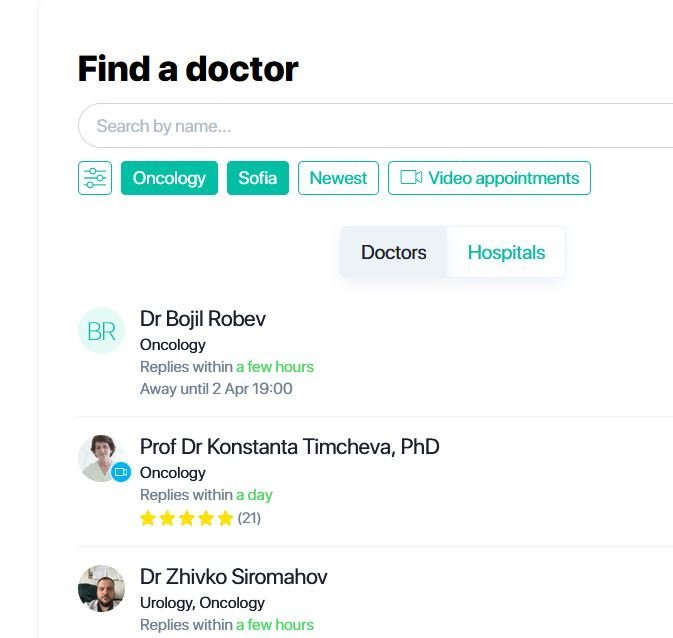The image size is (673, 638).
Task: Open Prof Dr Konstanta Timcheva, PhD profile
Action: coord(289,446)
